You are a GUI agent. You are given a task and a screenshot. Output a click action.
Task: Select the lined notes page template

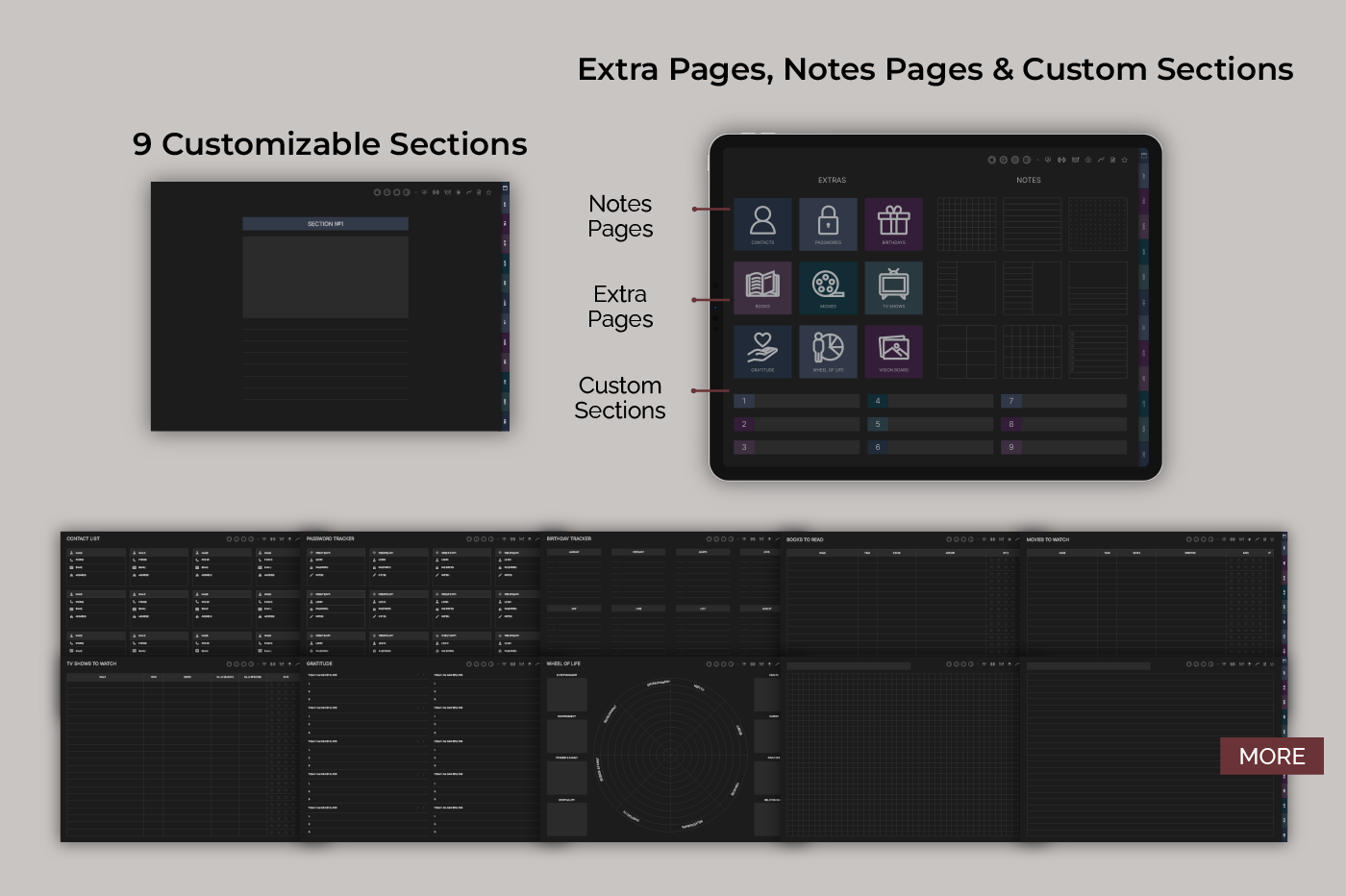tap(1032, 224)
